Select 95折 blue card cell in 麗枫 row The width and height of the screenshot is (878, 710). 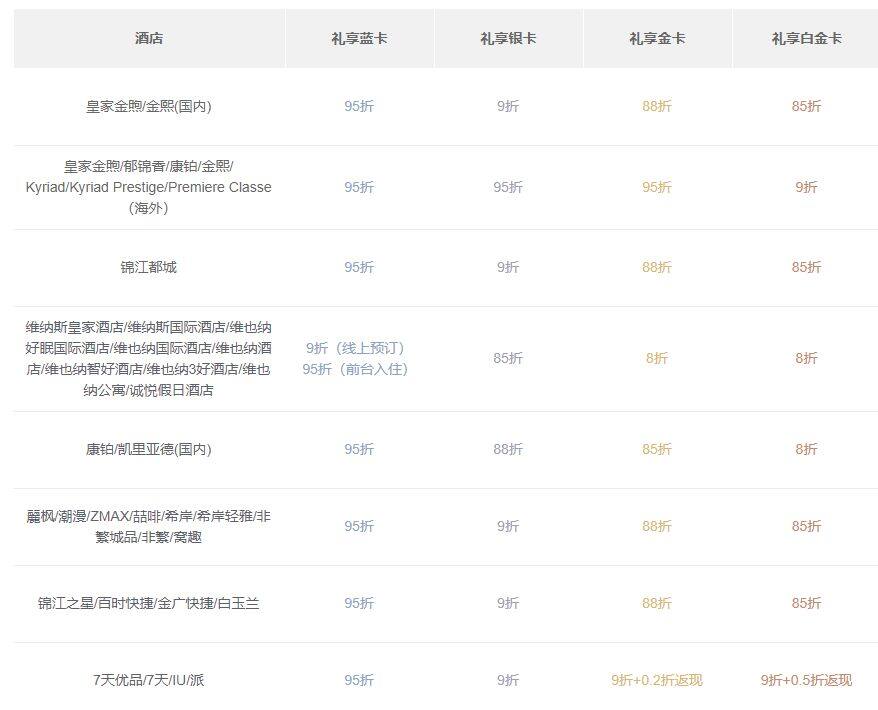(359, 526)
